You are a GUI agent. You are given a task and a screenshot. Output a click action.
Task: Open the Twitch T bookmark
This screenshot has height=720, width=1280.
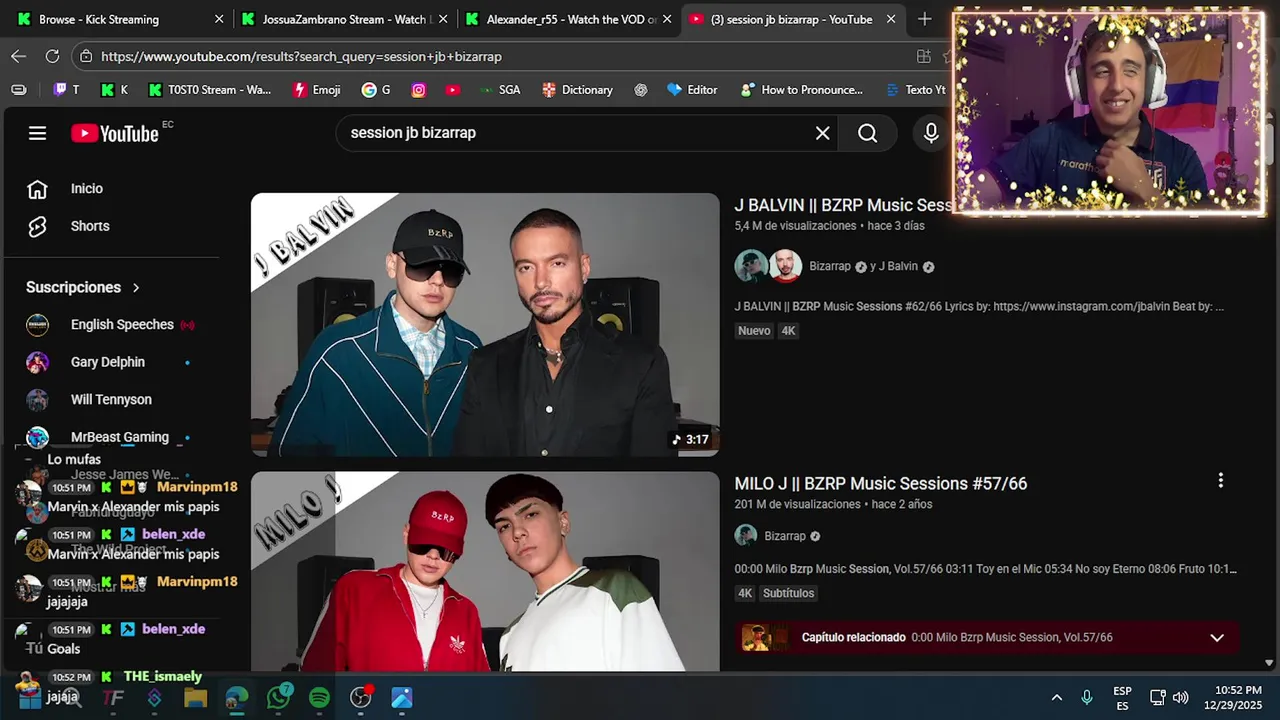(x=67, y=90)
